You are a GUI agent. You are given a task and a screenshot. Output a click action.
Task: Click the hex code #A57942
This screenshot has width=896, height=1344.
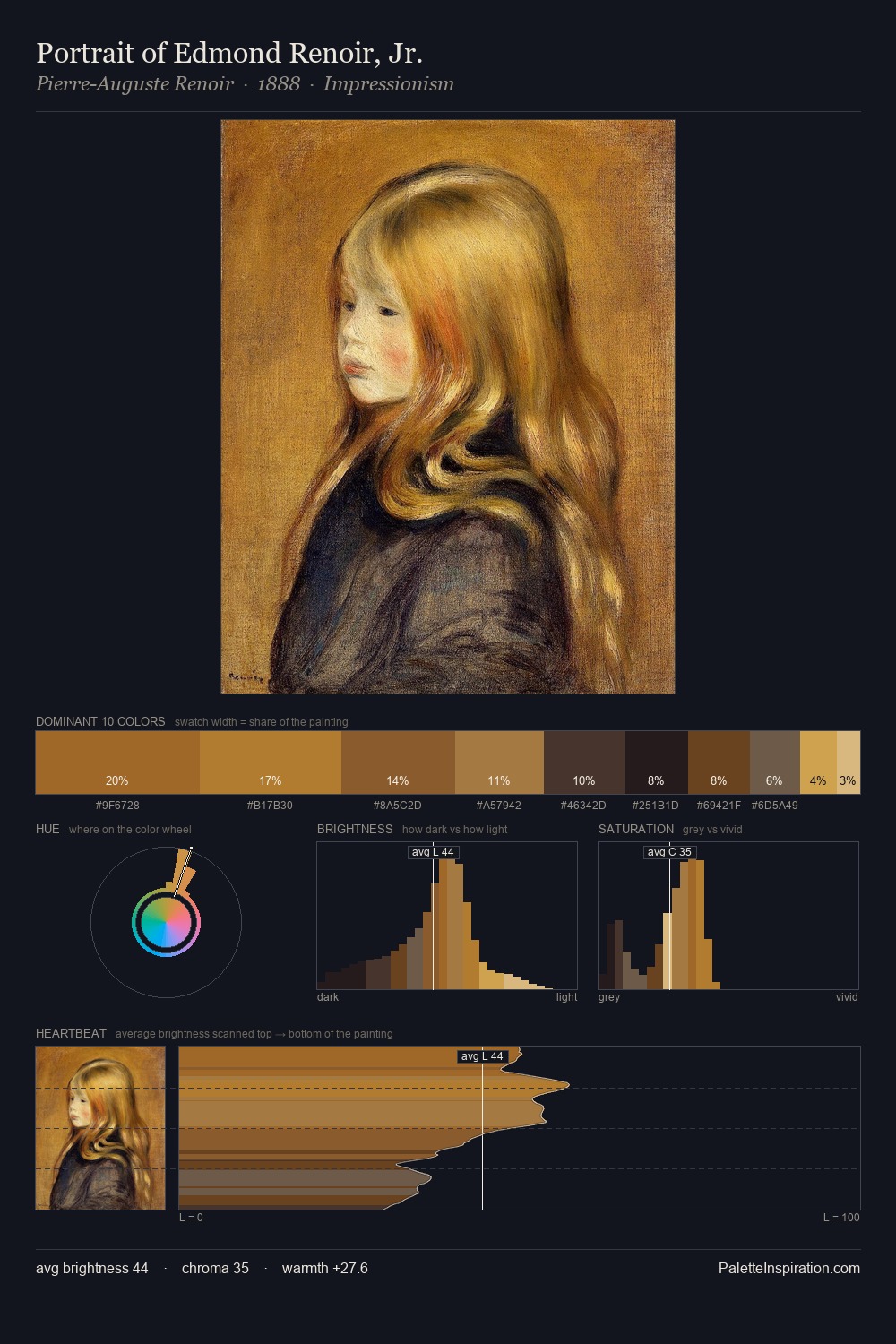[499, 806]
